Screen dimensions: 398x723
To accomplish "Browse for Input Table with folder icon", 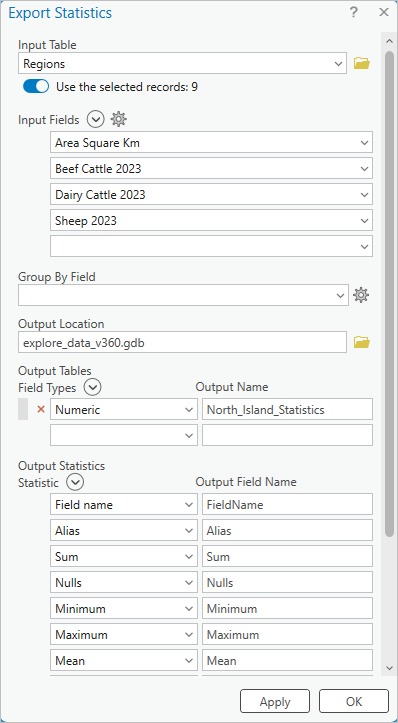I will pos(362,63).
